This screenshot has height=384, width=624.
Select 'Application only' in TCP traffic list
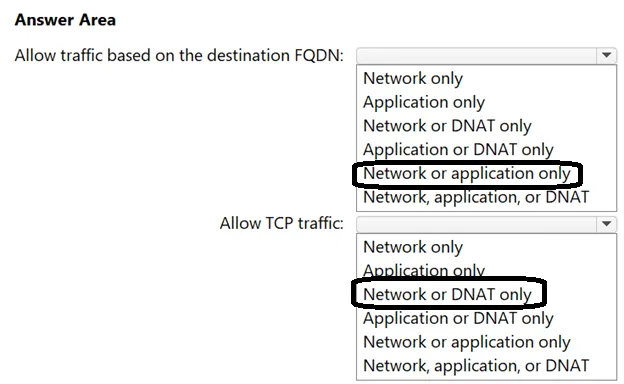click(x=424, y=271)
